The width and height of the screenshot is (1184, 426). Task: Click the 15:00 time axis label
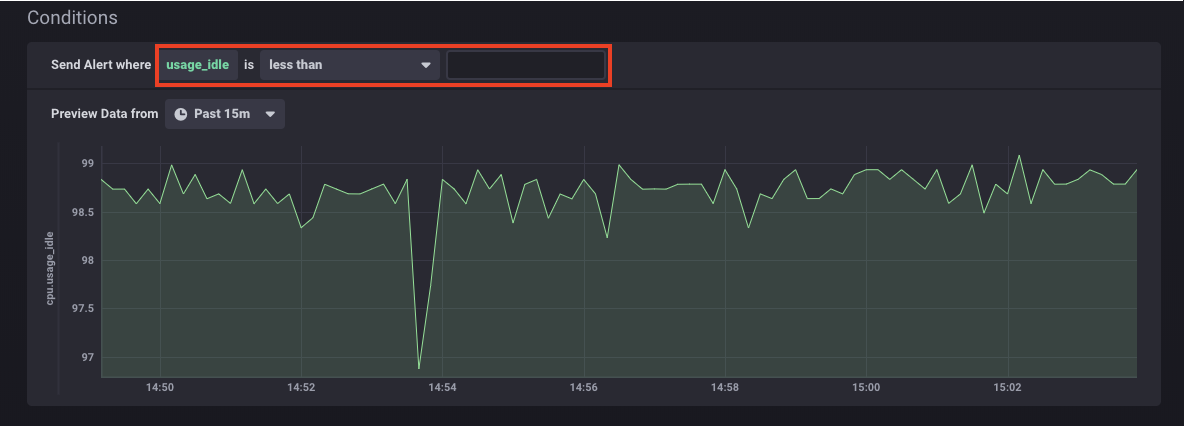tap(866, 387)
